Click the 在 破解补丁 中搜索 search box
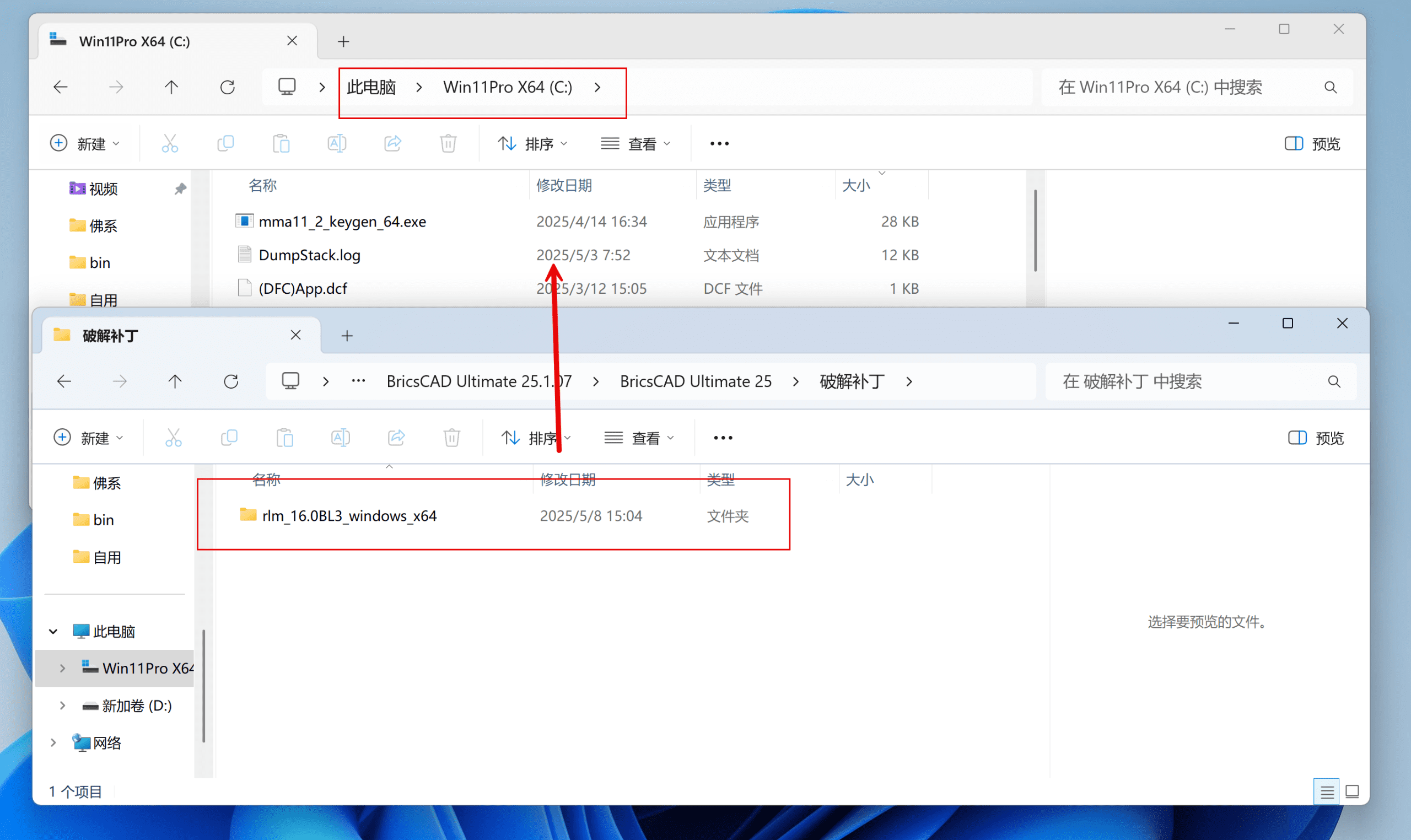Screen dimensions: 1411x840 [1188, 381]
